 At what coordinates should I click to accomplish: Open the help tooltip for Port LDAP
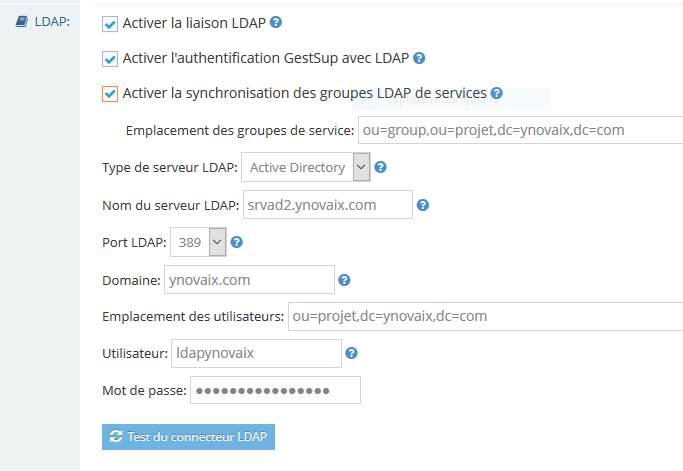click(237, 242)
